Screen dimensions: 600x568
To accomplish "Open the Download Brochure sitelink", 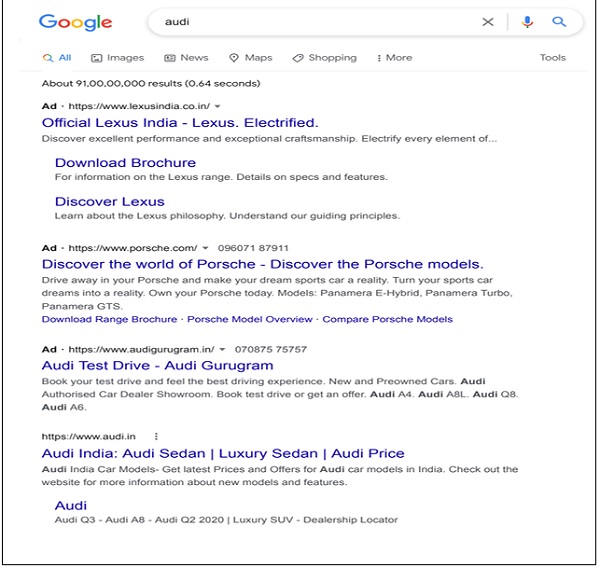I will (x=125, y=163).
